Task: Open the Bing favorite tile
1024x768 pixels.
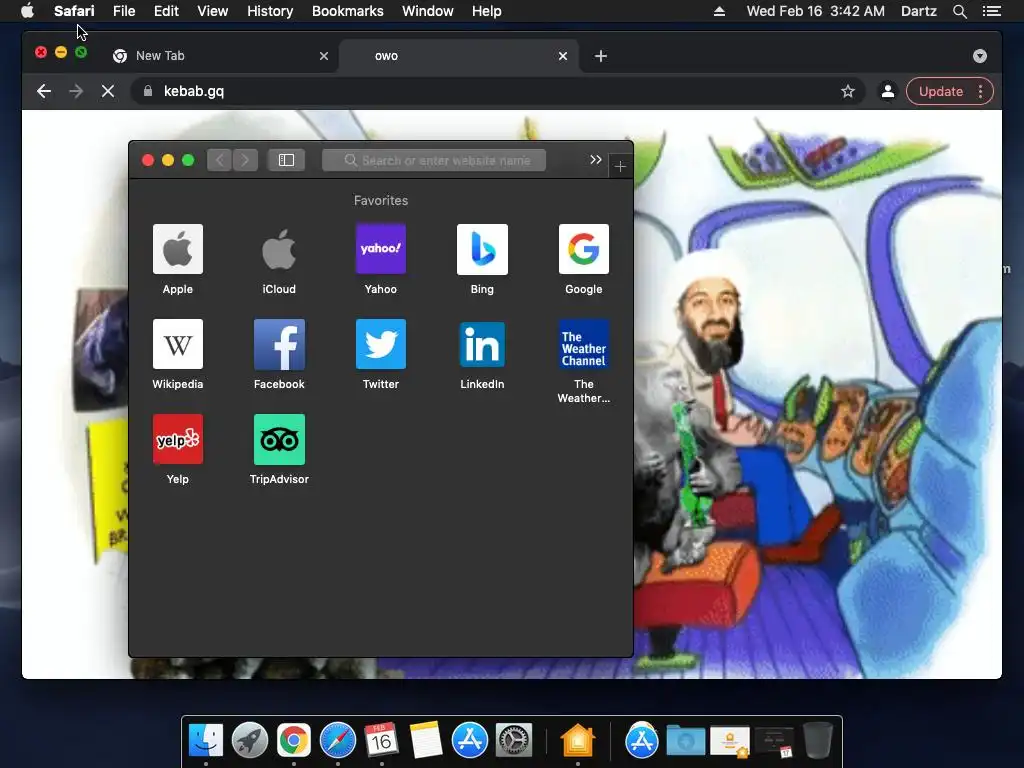Action: [482, 249]
